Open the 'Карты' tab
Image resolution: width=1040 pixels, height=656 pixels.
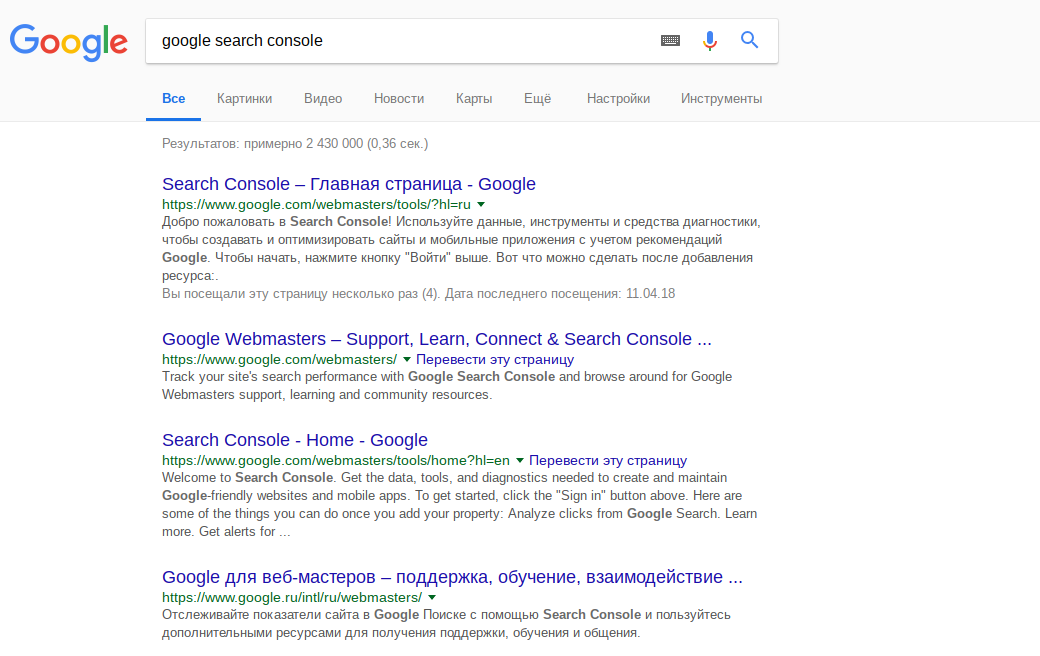[x=474, y=98]
